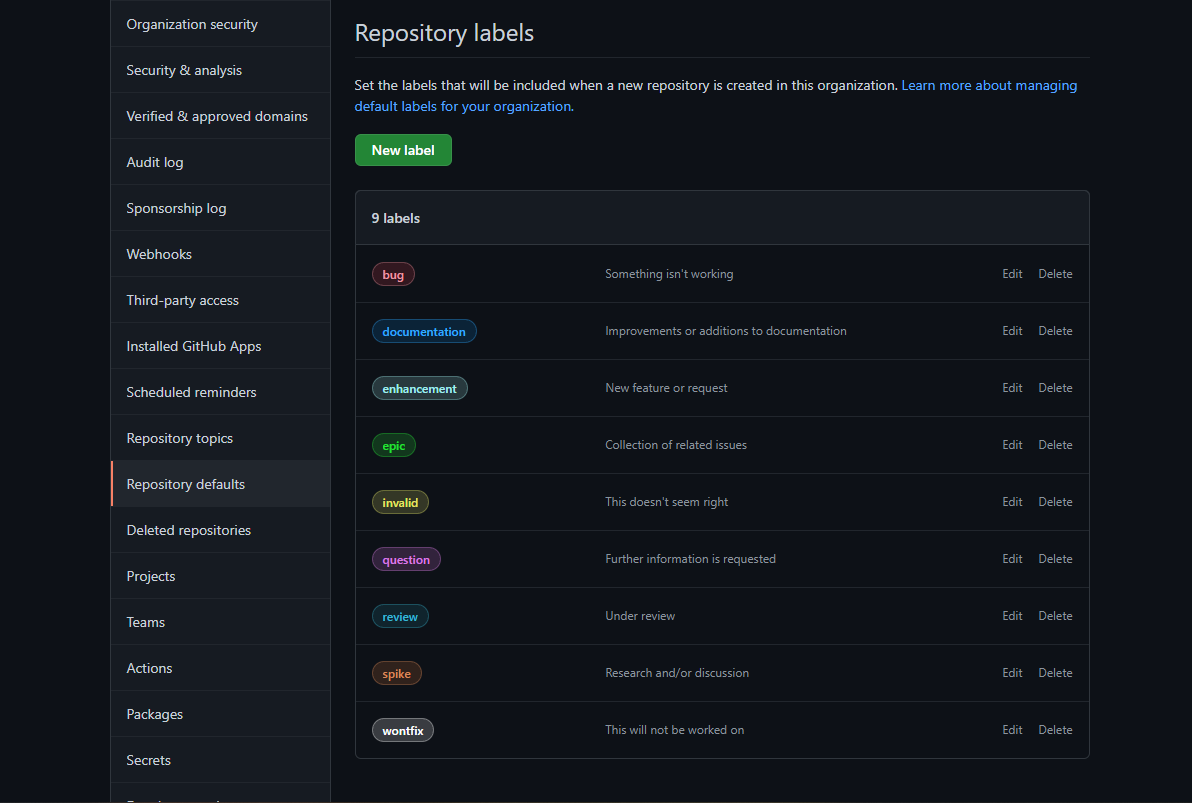Edit the documentation label
The image size is (1192, 803).
pyautogui.click(x=1012, y=331)
